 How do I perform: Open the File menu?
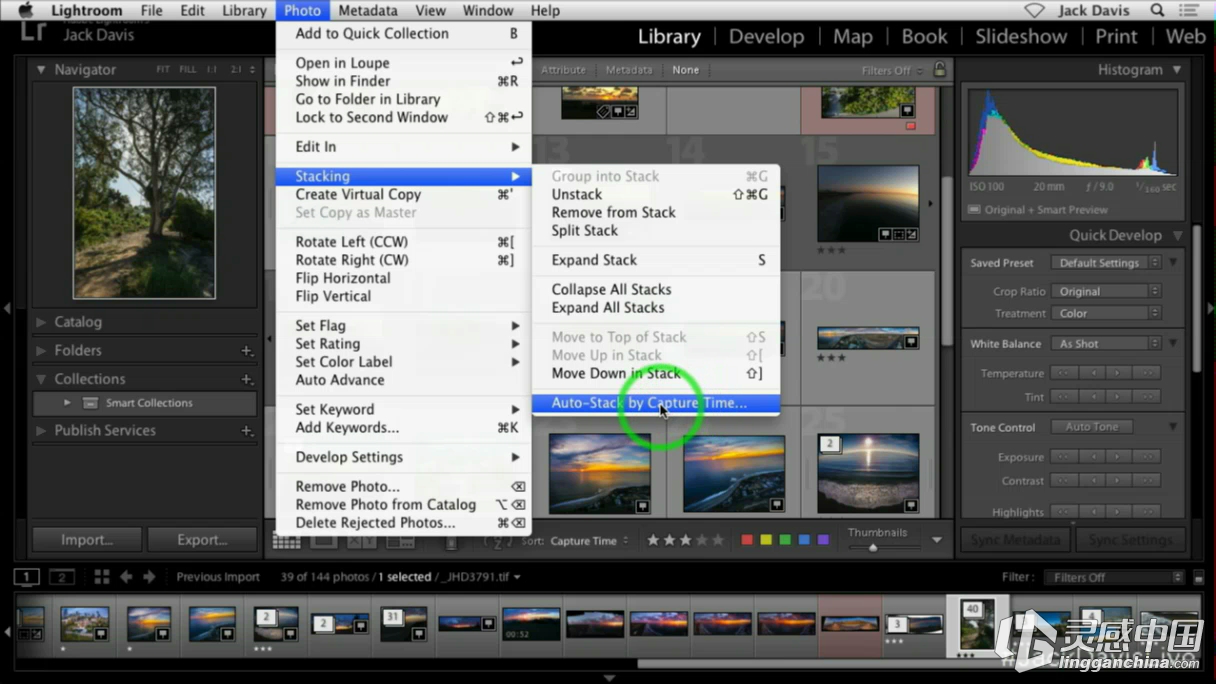tap(152, 10)
